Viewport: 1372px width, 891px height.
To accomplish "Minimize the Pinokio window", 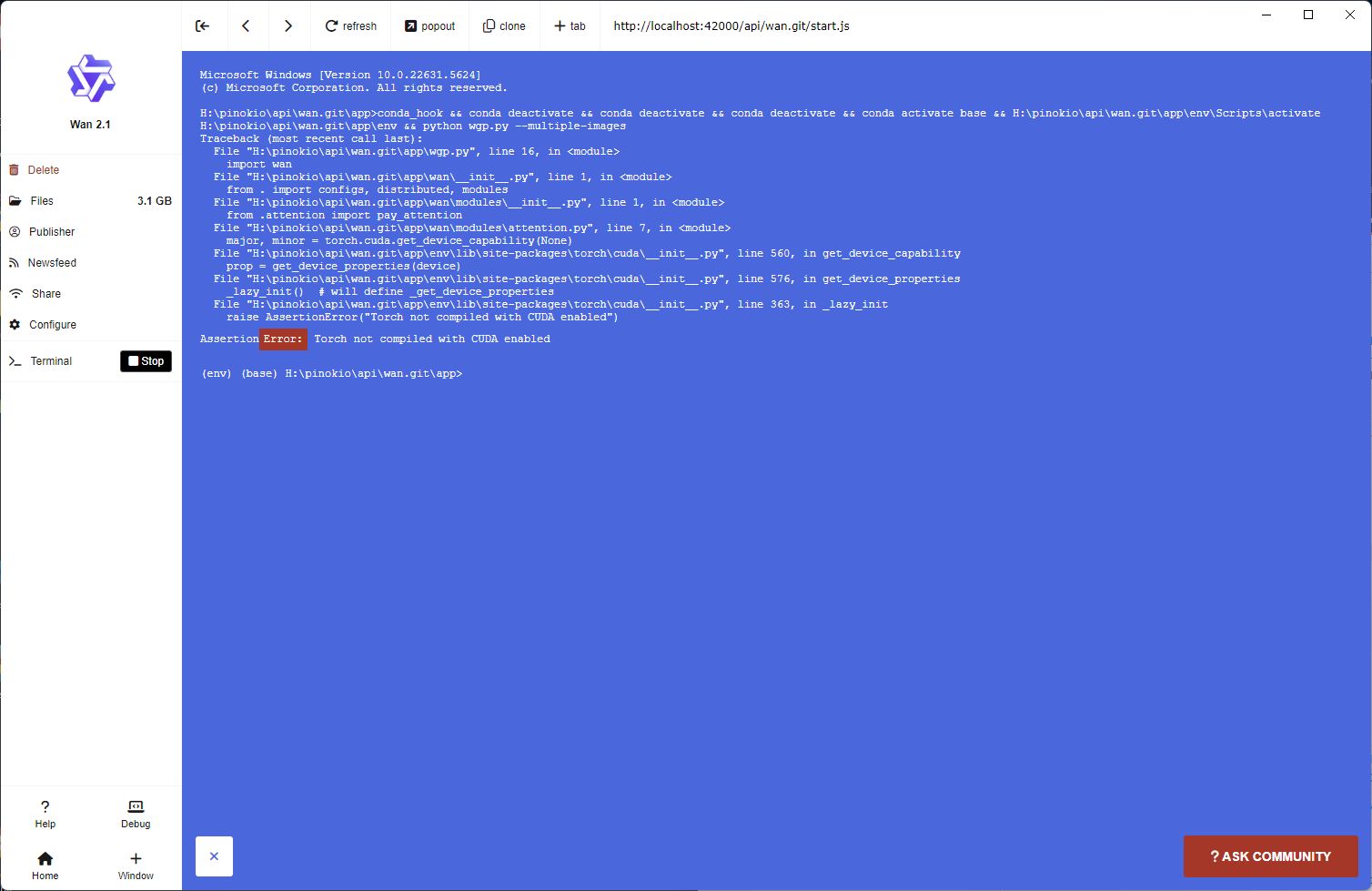I will tap(1266, 15).
